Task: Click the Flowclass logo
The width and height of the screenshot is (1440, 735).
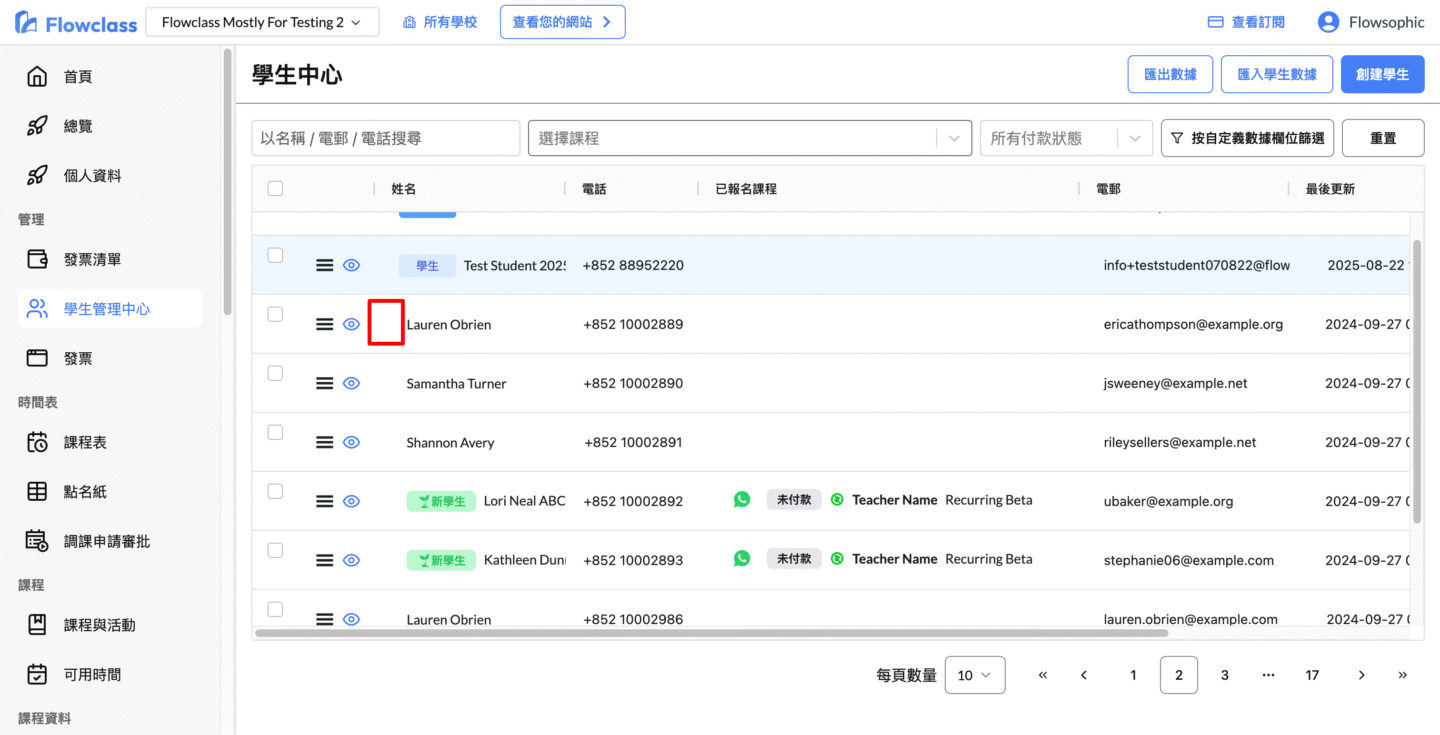Action: click(76, 23)
